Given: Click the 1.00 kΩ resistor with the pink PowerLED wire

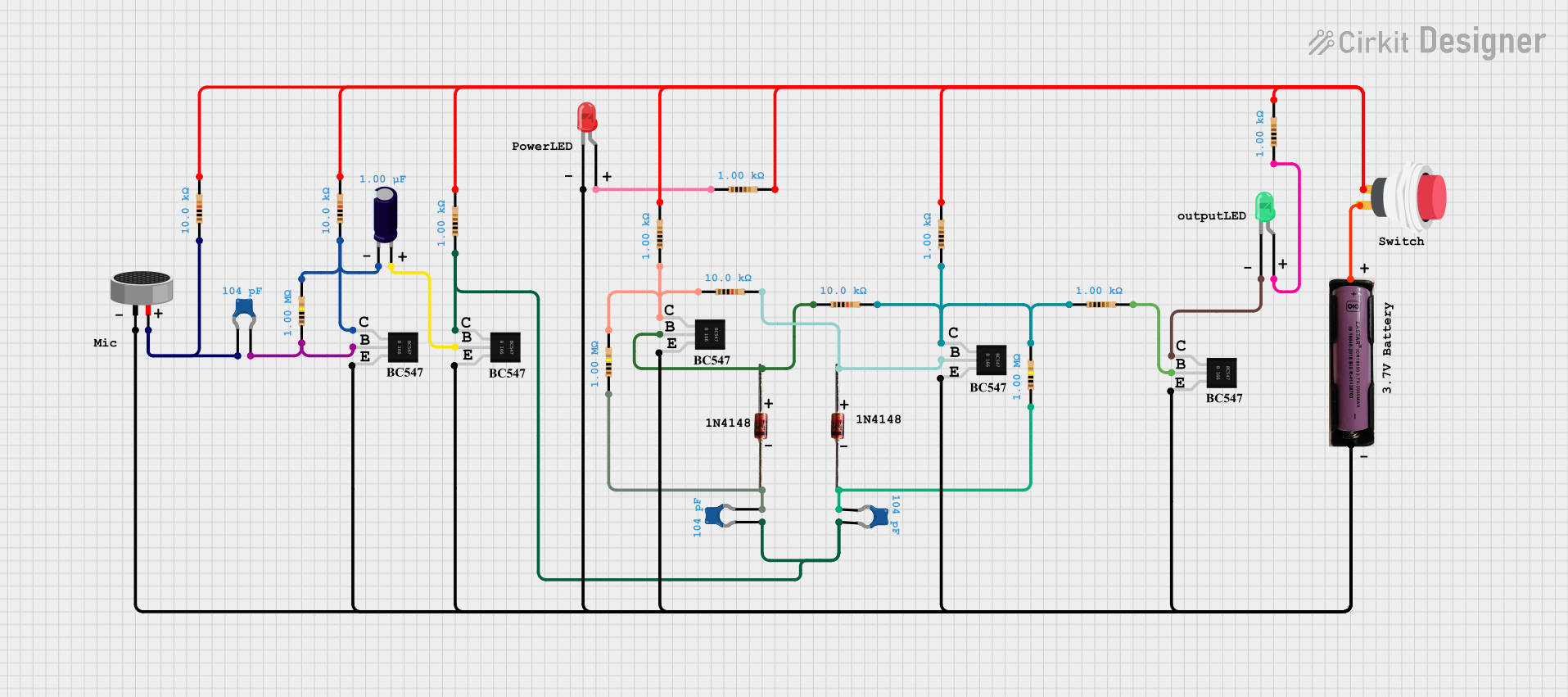Looking at the screenshot, I should pyautogui.click(x=742, y=189).
